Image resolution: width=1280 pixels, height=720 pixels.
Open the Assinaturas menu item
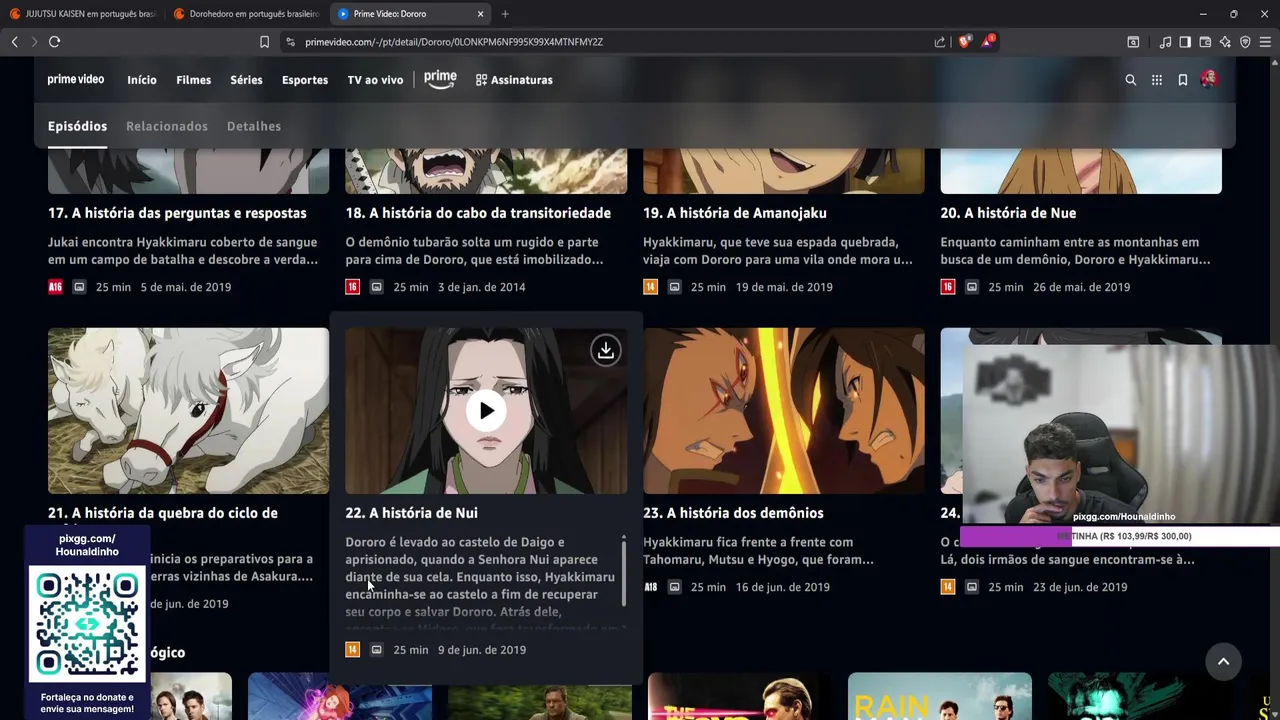tap(514, 80)
